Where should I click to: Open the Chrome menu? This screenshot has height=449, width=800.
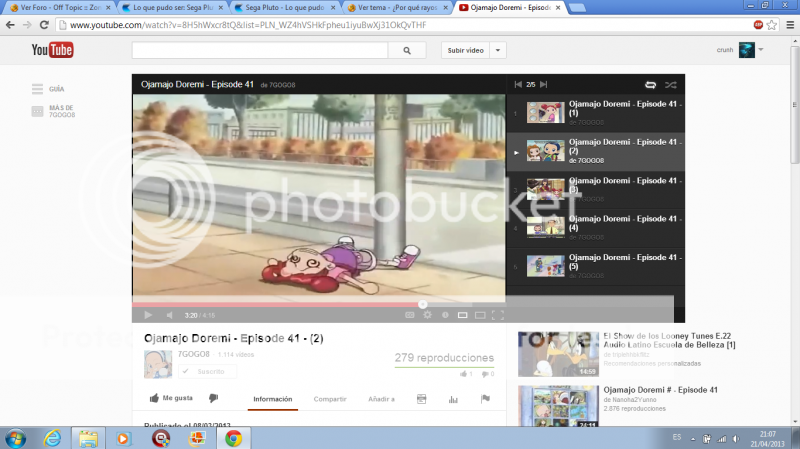[790, 24]
